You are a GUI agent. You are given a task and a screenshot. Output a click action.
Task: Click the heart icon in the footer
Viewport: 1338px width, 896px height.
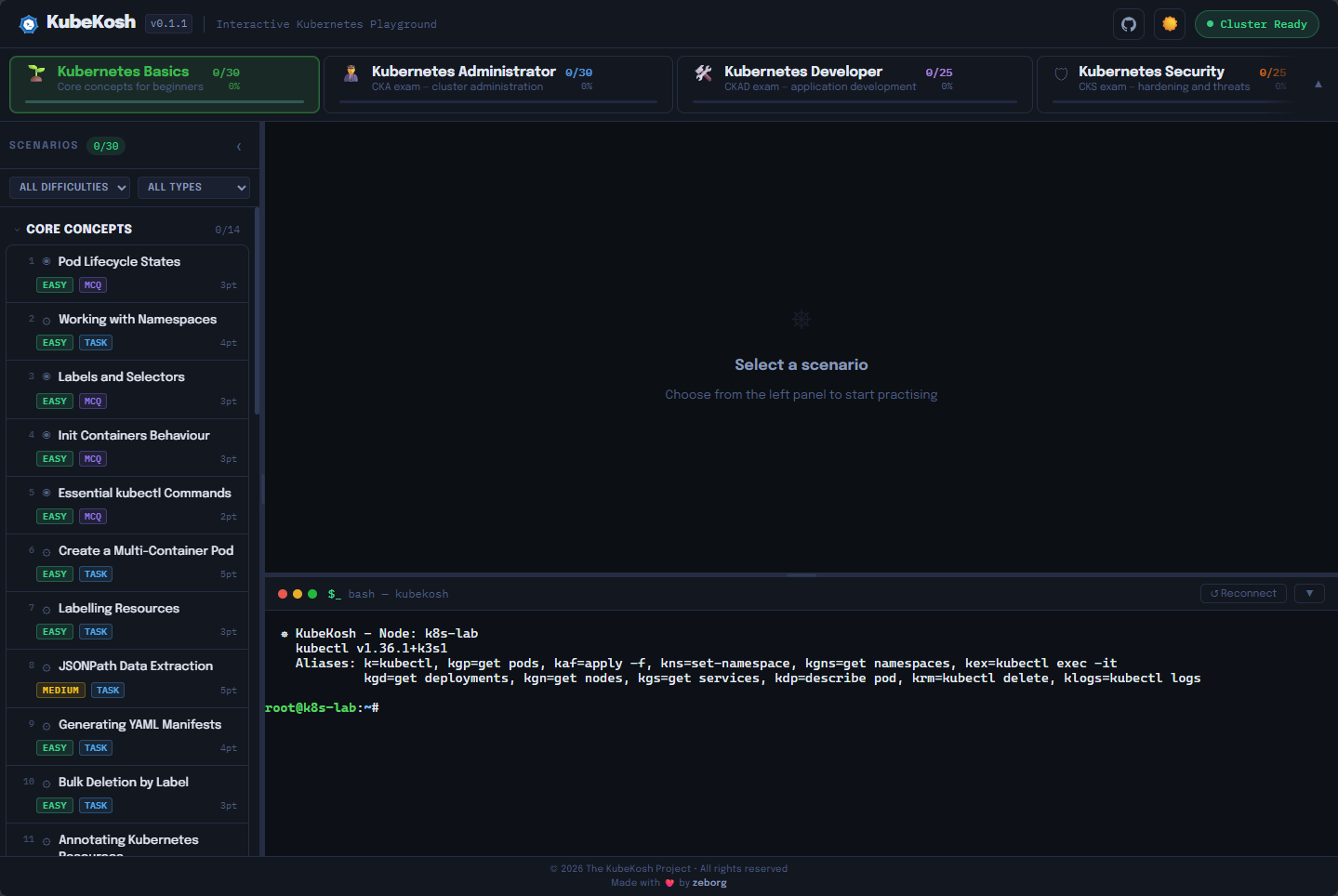coord(669,883)
